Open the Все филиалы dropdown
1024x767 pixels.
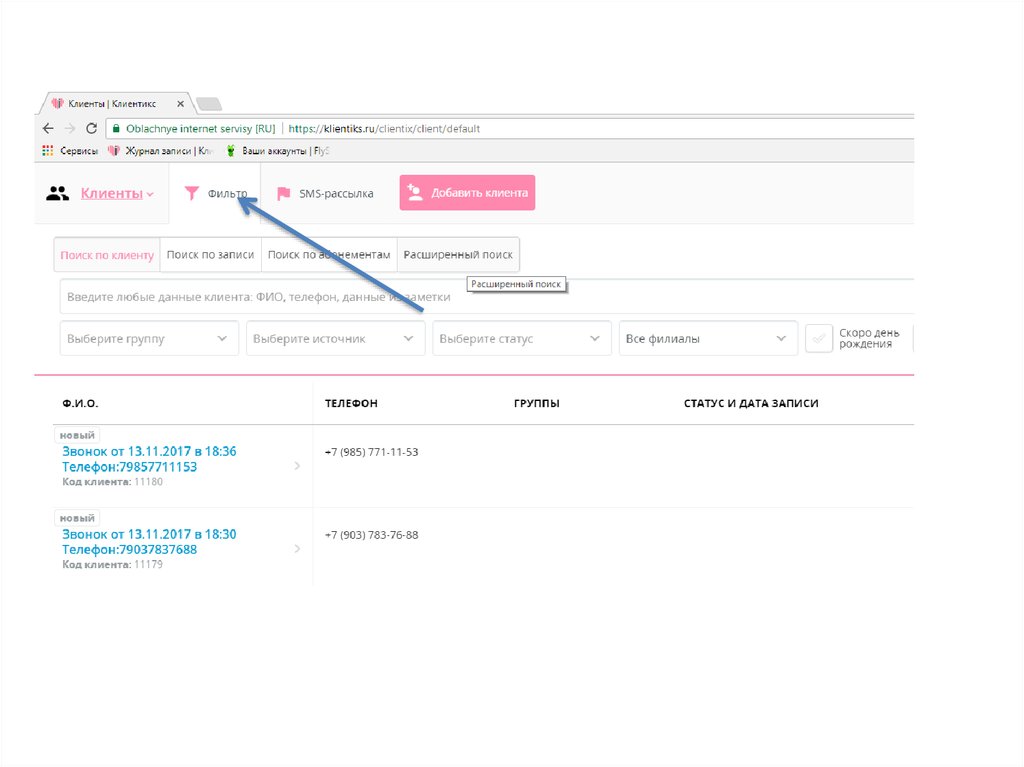click(707, 339)
